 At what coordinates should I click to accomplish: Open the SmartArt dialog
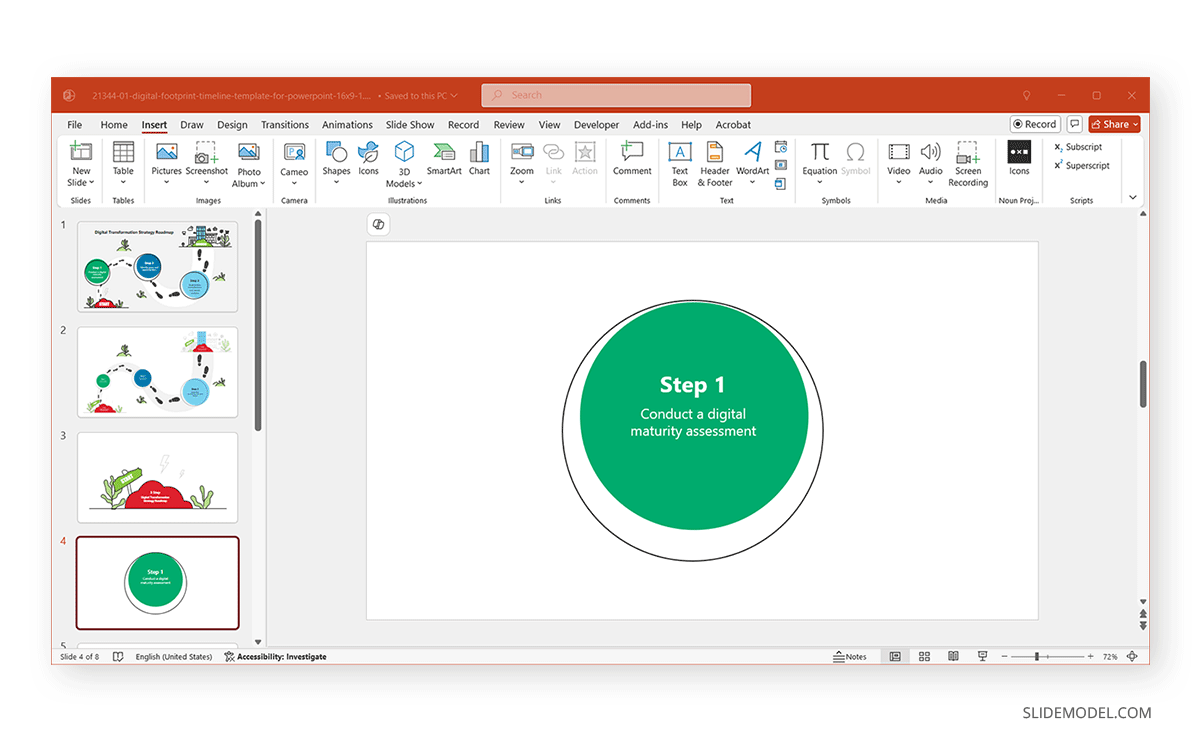coord(444,158)
